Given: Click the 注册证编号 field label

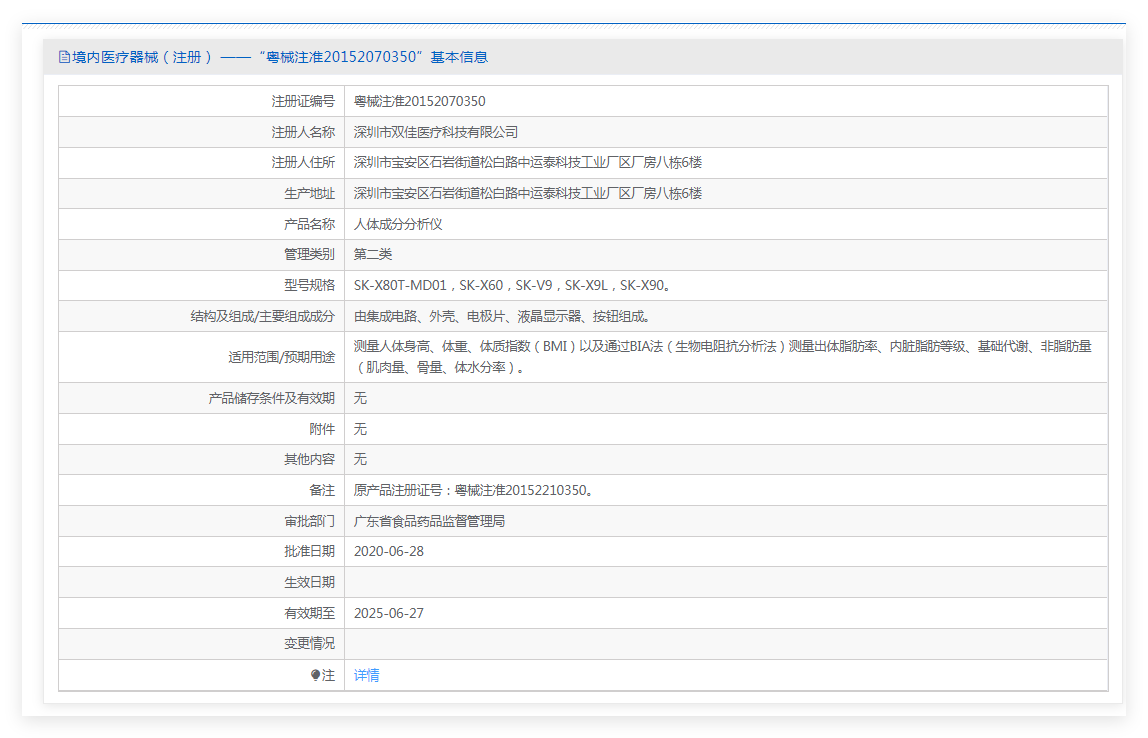Looking at the screenshot, I should point(303,101).
